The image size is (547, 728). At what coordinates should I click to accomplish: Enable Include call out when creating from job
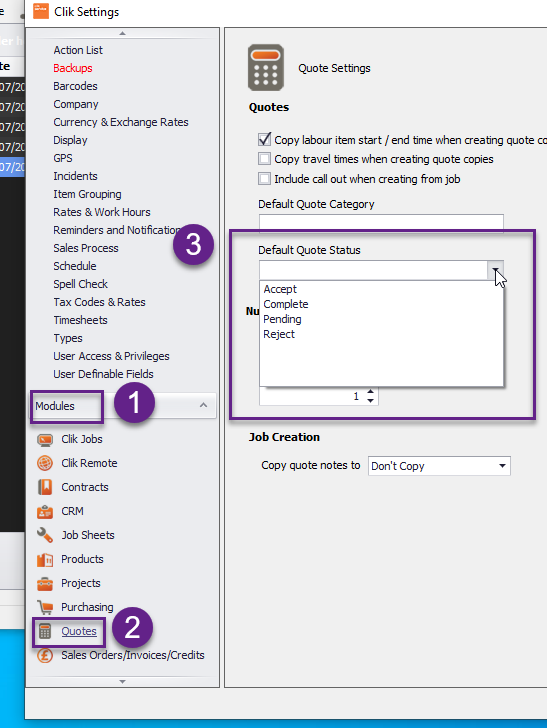click(x=265, y=179)
